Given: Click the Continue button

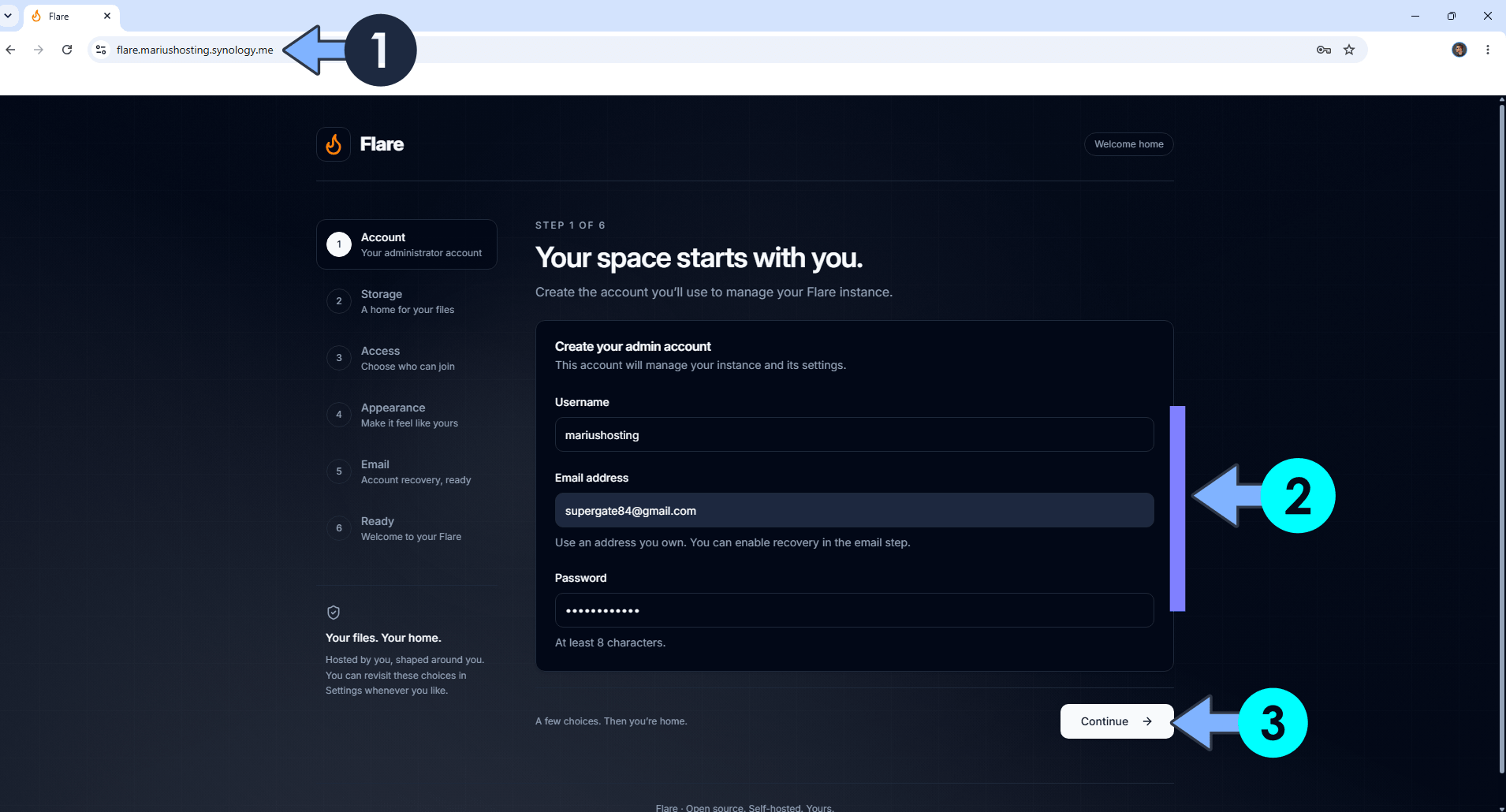Looking at the screenshot, I should (x=1116, y=721).
